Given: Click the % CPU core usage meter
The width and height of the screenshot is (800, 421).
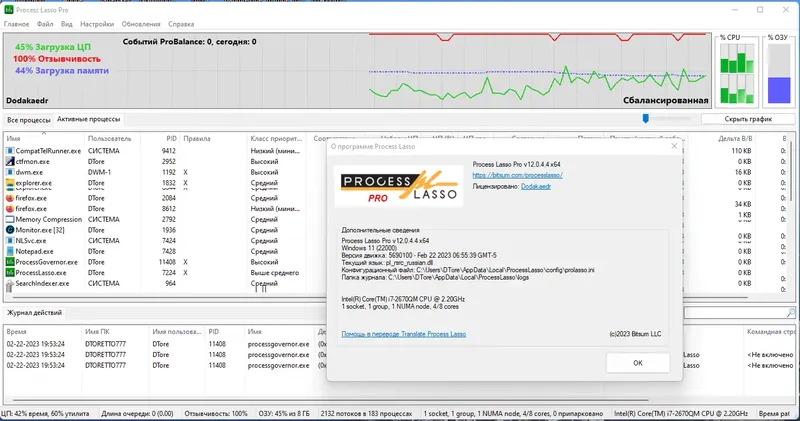Looking at the screenshot, I should (737, 73).
